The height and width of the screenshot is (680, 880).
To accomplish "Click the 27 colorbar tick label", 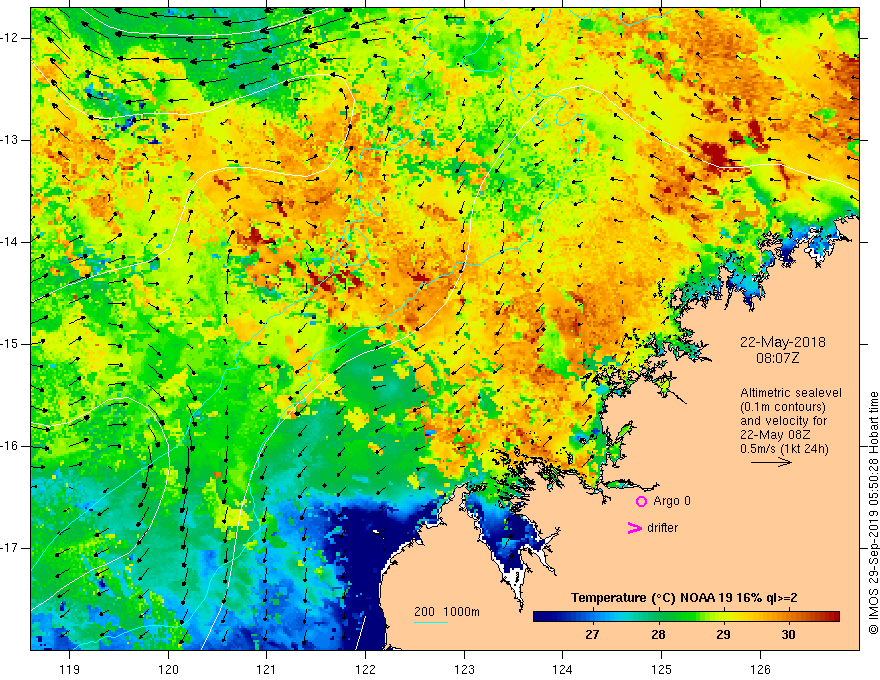I will point(592,635).
